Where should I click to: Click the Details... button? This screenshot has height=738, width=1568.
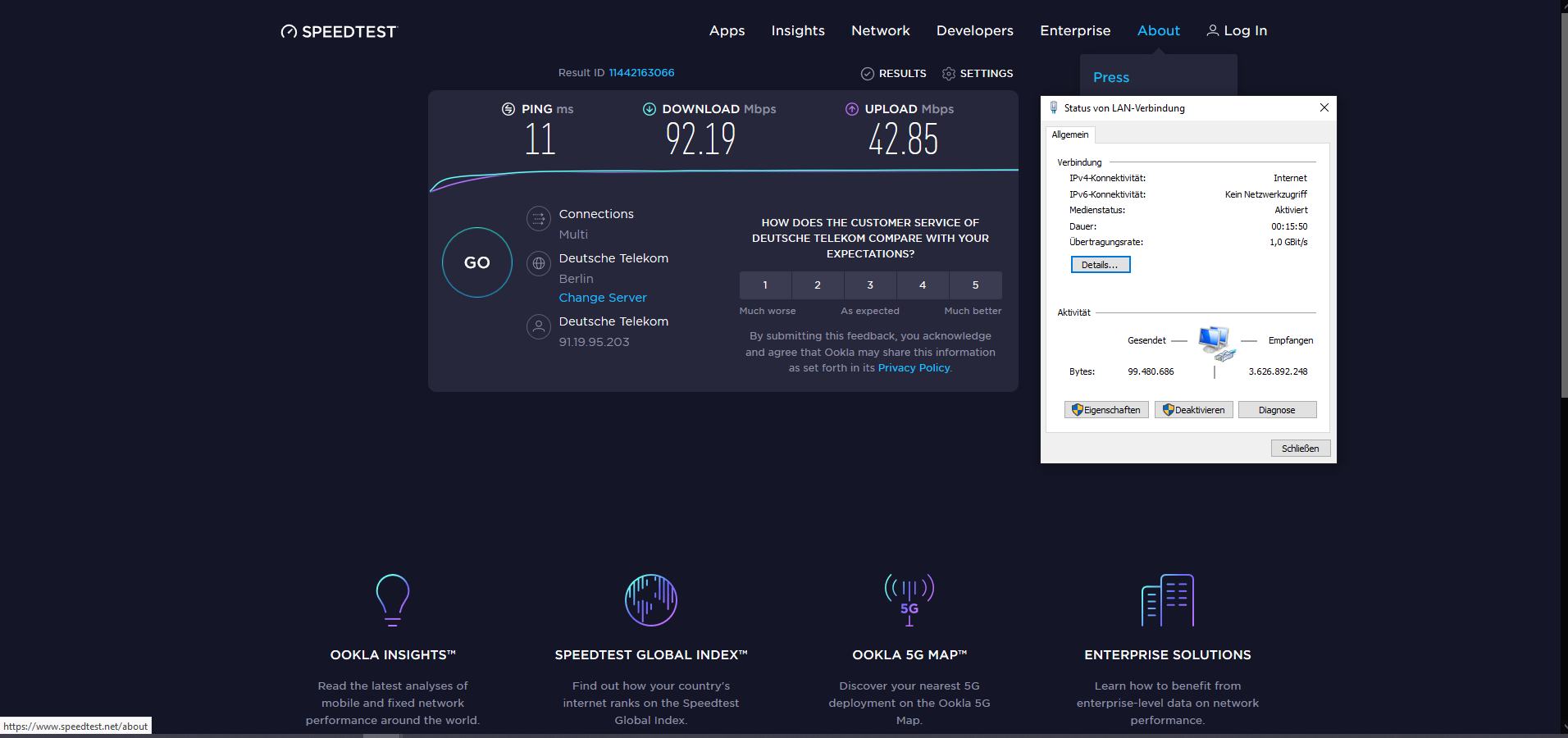click(x=1101, y=265)
